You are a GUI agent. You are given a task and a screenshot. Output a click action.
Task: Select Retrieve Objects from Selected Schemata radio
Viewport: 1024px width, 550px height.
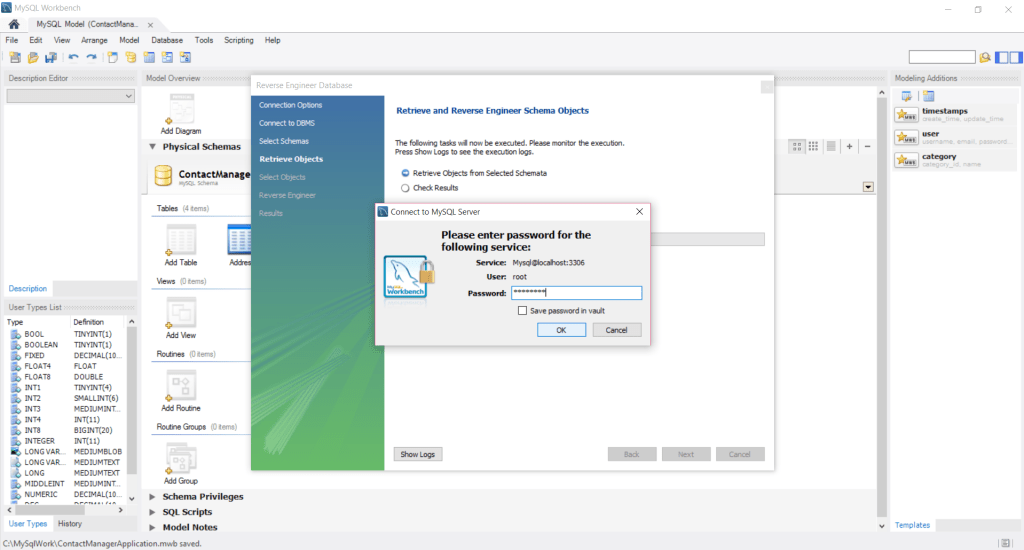(x=406, y=173)
